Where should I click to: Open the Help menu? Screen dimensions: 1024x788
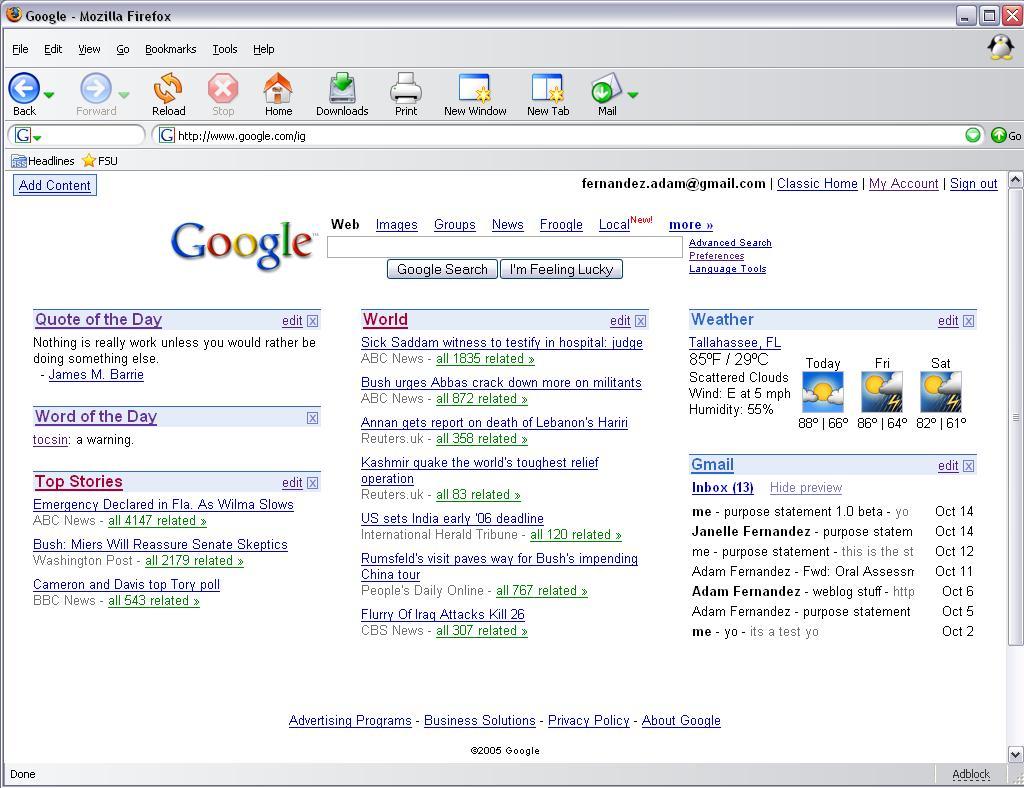click(x=264, y=49)
